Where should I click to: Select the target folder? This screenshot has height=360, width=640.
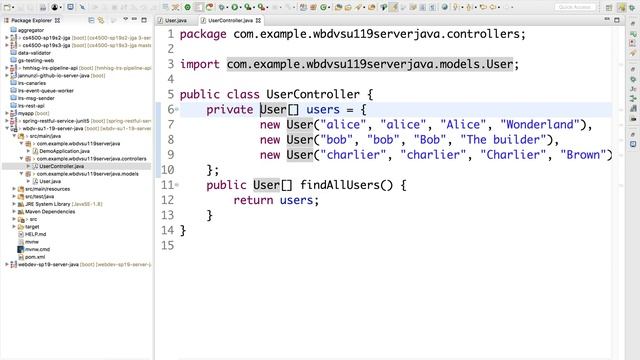point(32,227)
